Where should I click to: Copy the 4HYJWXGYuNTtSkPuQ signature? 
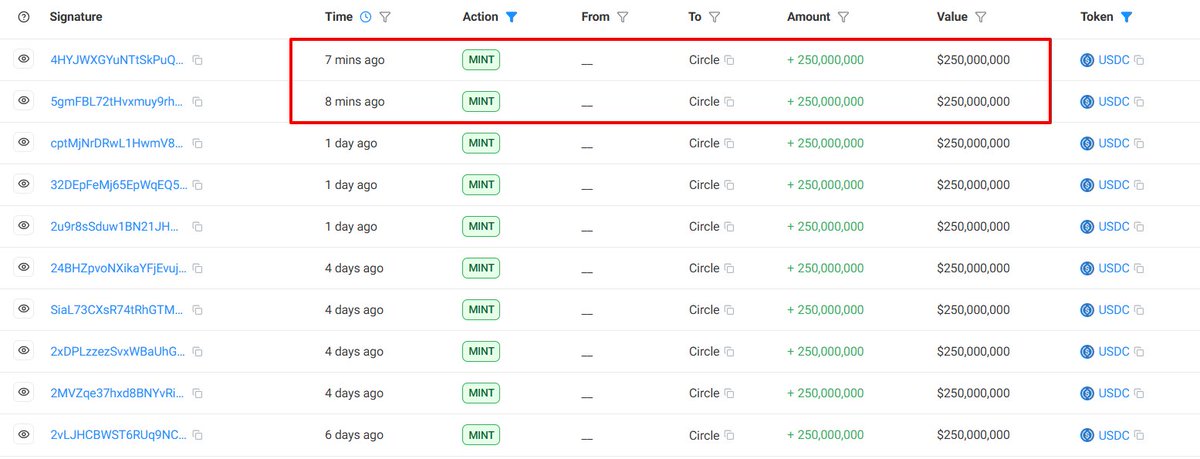click(x=198, y=60)
